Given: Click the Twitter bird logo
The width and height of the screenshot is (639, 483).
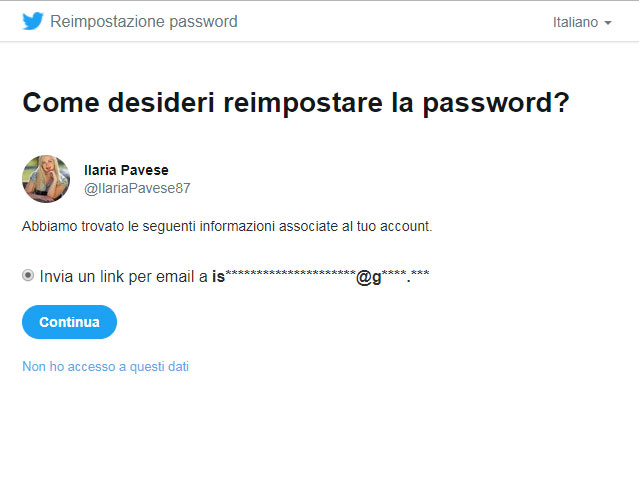Looking at the screenshot, I should click(x=33, y=21).
